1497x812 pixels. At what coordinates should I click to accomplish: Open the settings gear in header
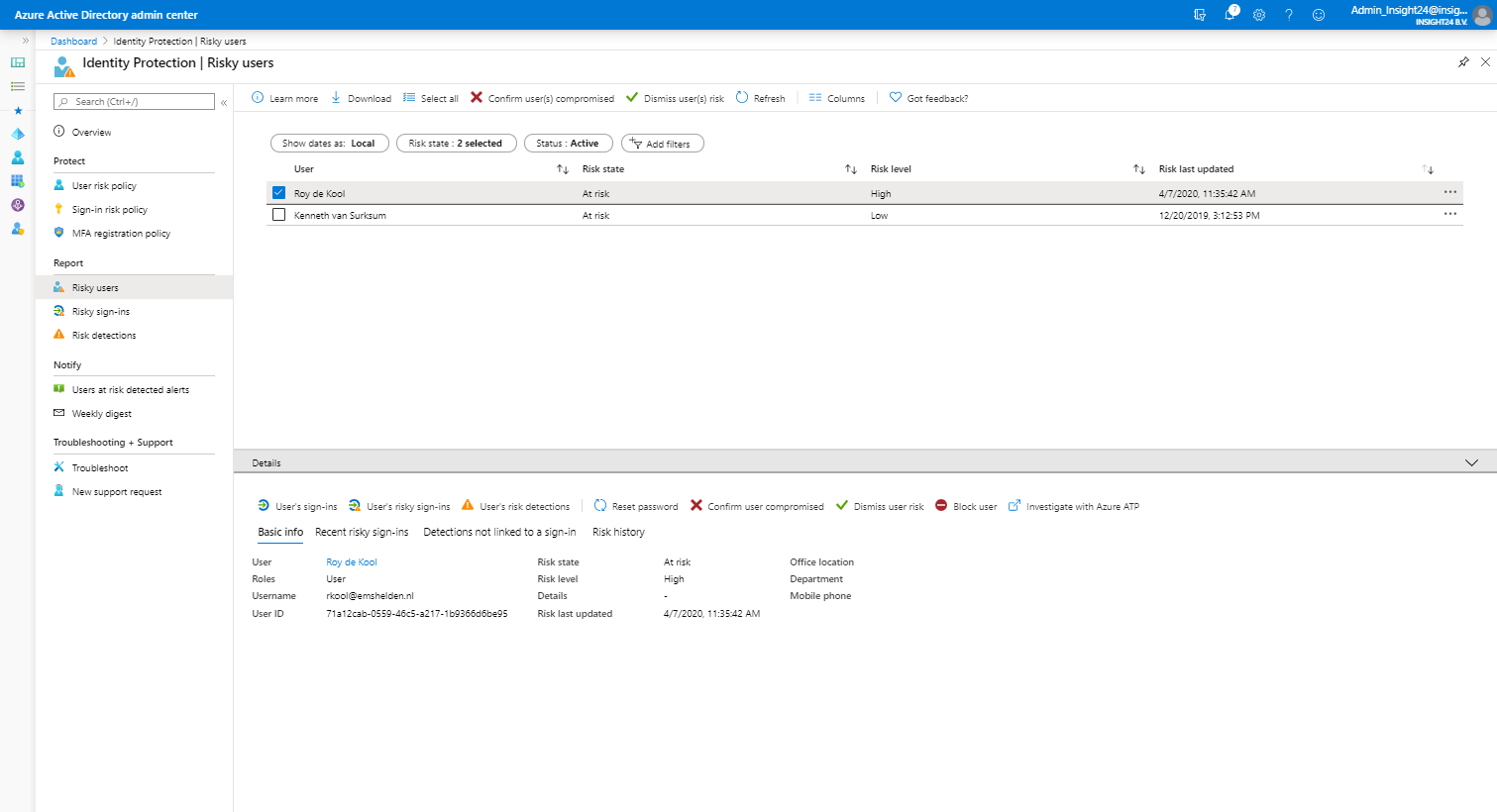tap(1259, 15)
